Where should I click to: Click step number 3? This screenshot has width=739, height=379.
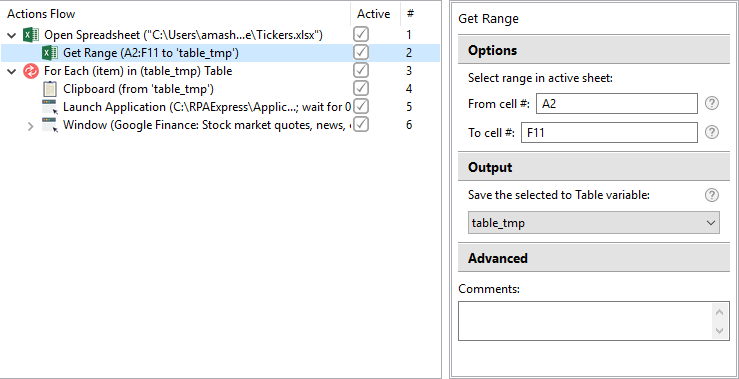point(409,71)
